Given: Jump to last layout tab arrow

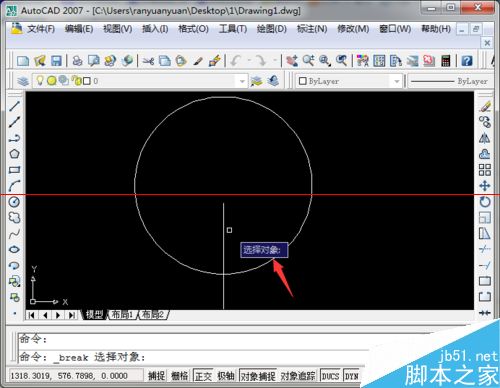Looking at the screenshot, I should point(72,315).
